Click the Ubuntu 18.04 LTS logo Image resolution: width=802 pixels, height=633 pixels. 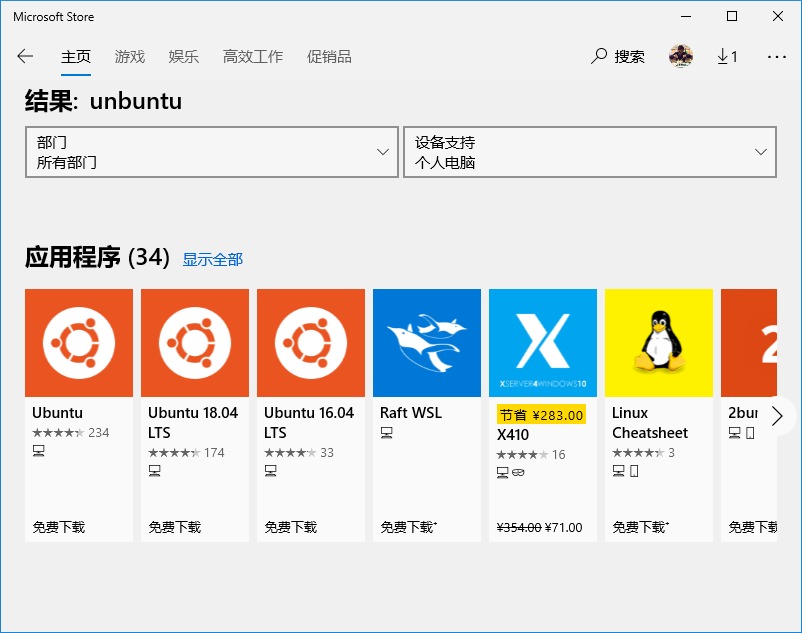click(195, 343)
